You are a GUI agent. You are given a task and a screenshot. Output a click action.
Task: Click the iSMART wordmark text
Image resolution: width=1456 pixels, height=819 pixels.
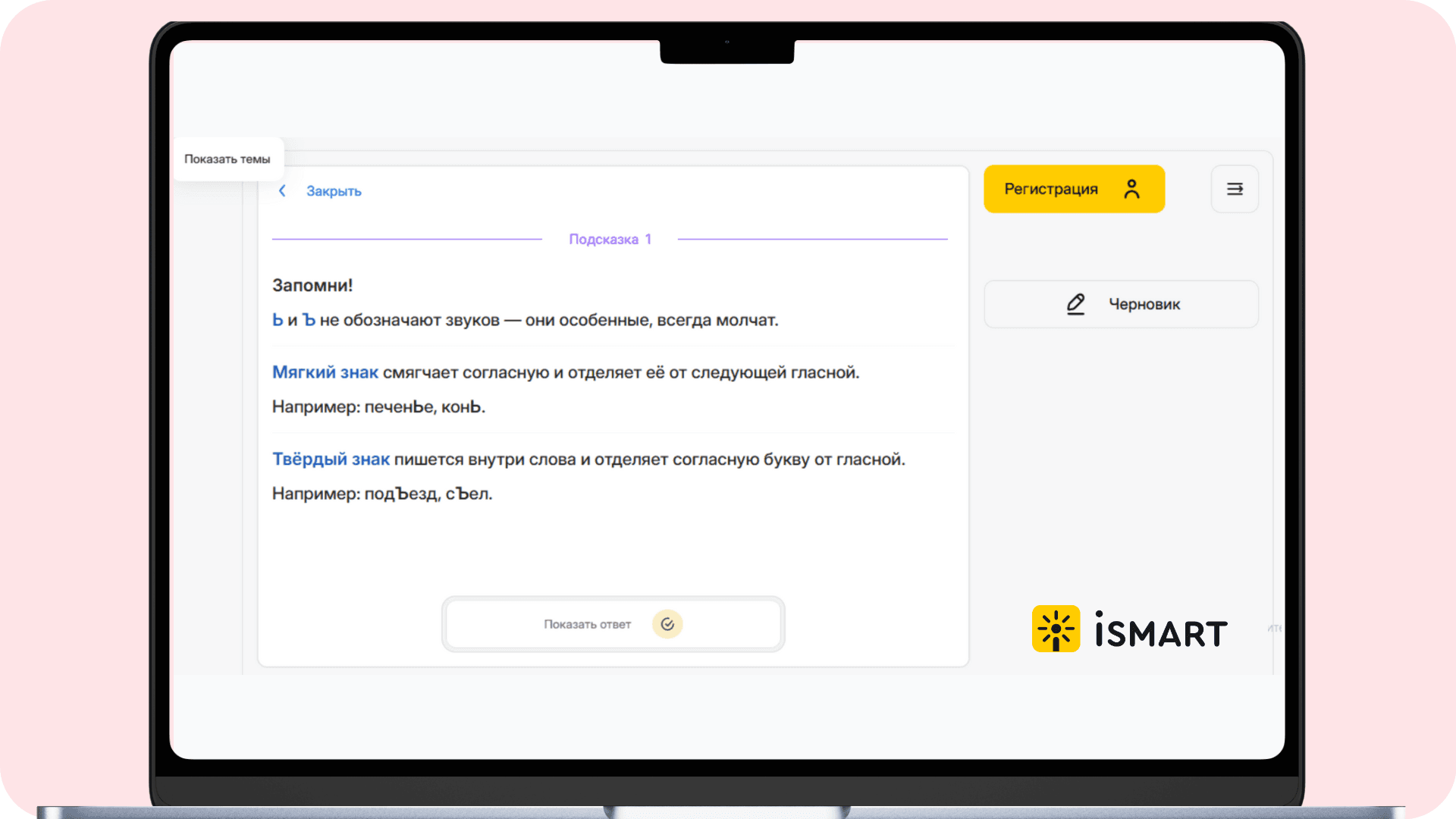pyautogui.click(x=1161, y=632)
